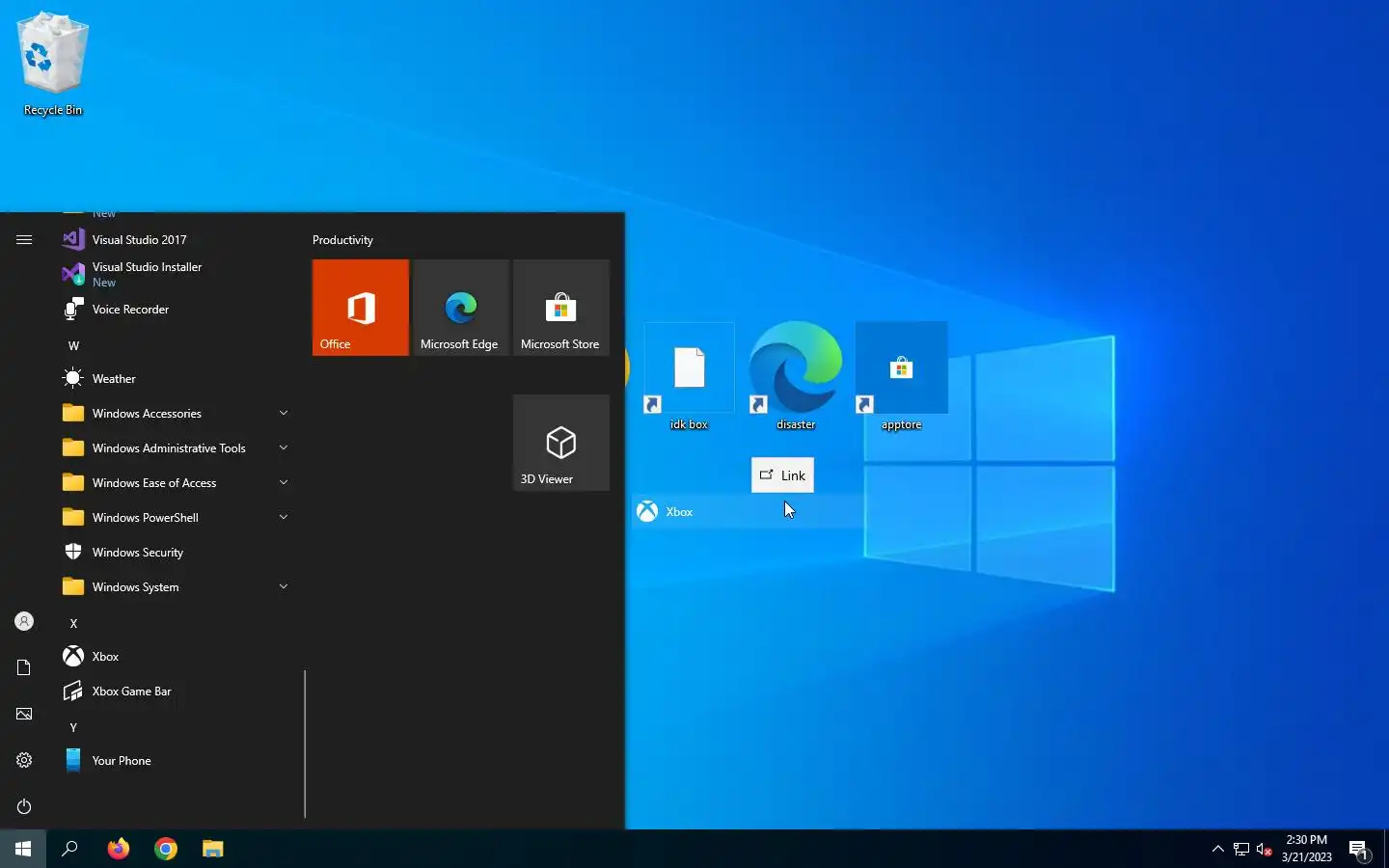Launch Xbox from the app list
The width and height of the screenshot is (1389, 868).
(x=177, y=656)
